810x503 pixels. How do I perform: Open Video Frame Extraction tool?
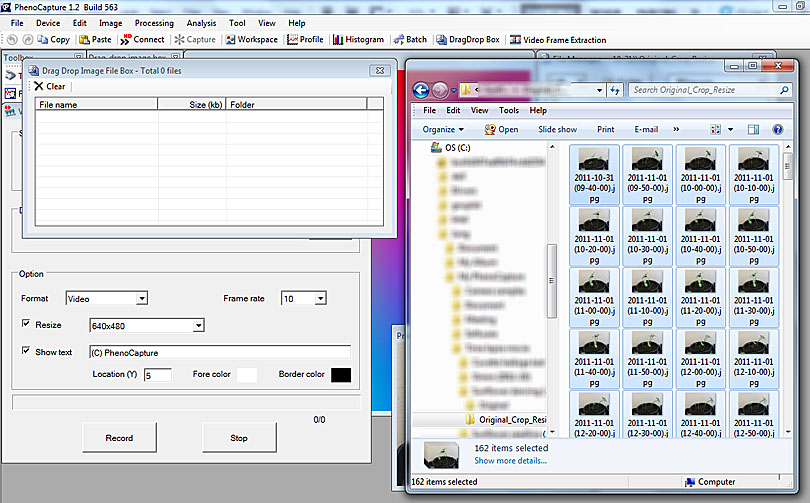pos(515,40)
